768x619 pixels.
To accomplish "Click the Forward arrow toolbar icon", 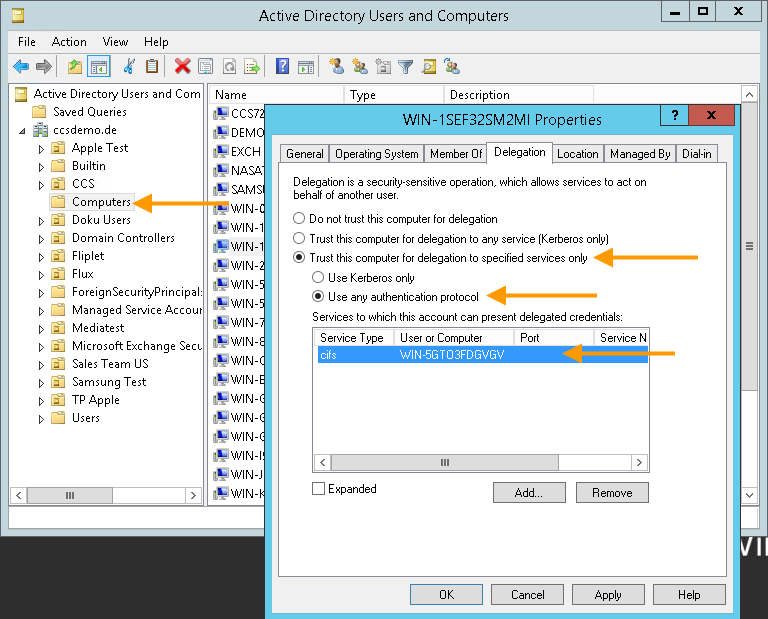I will [44, 66].
